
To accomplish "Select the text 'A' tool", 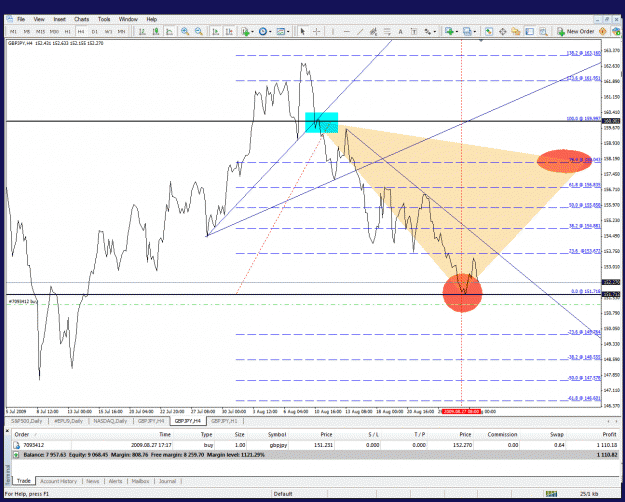I will point(401,31).
